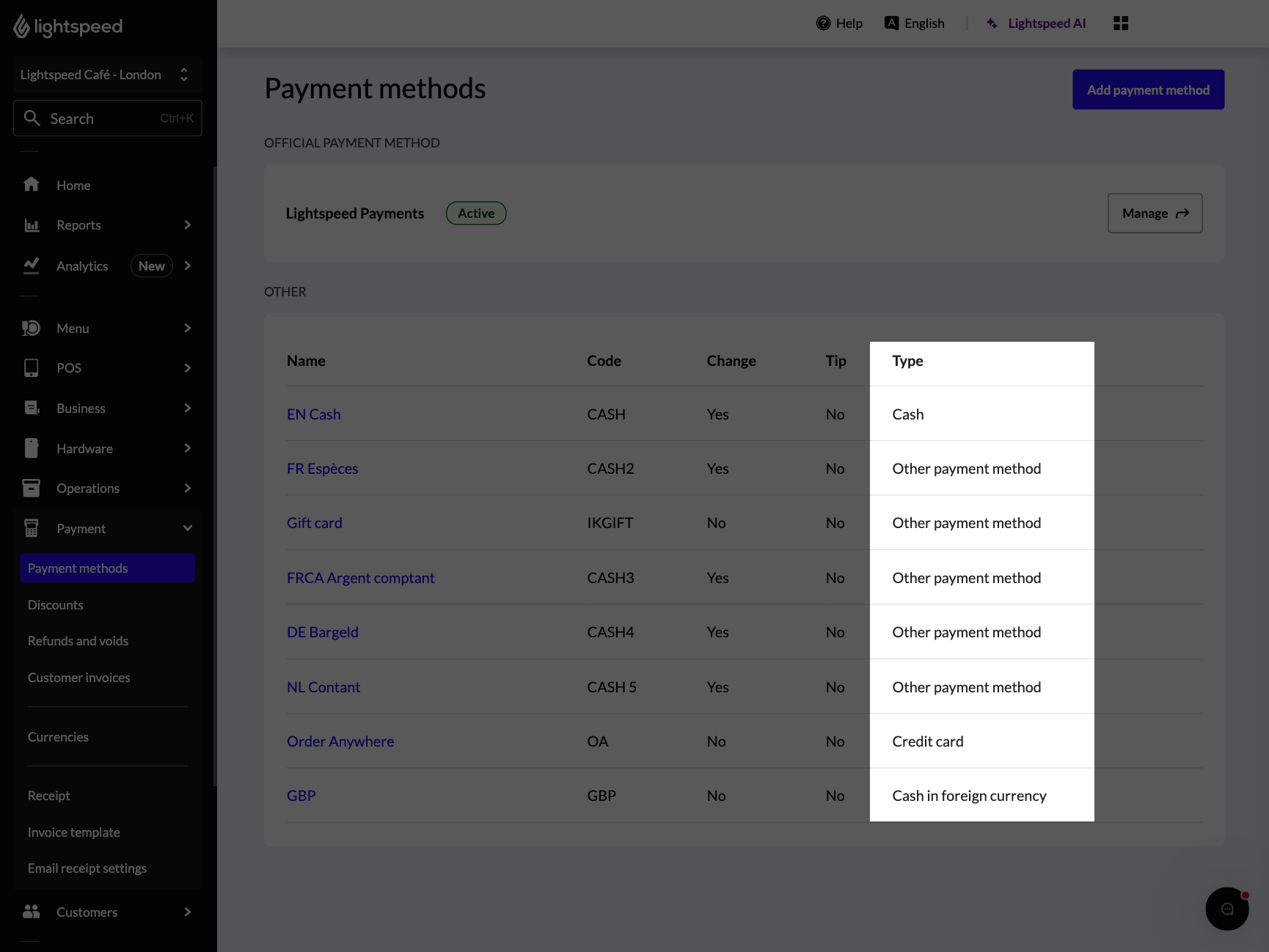1269x952 pixels.
Task: Open Email receipt settings item
Action: [x=87, y=868]
